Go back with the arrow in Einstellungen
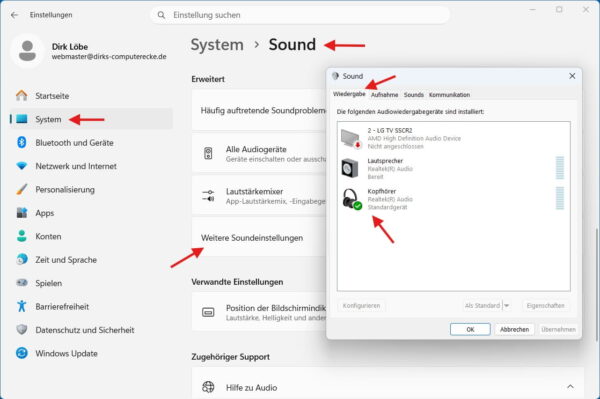Viewport: 600px width, 399px height. (x=15, y=15)
